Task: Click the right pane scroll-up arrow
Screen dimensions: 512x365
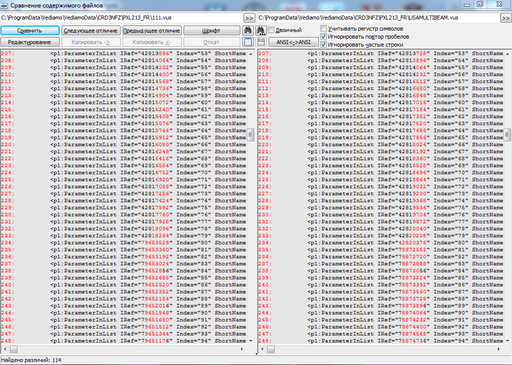Action: tap(508, 54)
